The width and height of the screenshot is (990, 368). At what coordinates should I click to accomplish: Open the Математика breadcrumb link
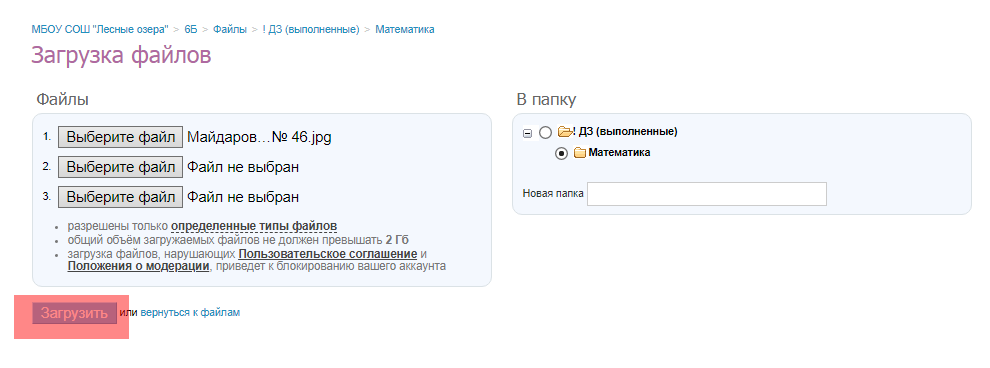(x=405, y=29)
